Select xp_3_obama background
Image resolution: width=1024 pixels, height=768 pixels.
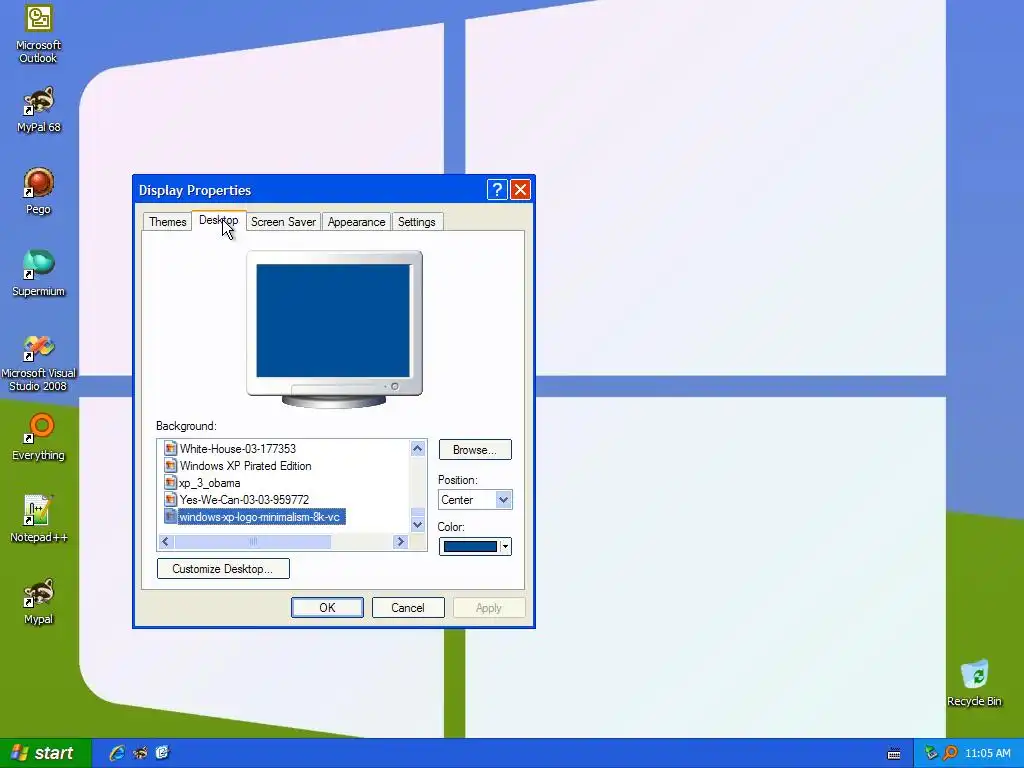[x=210, y=483]
